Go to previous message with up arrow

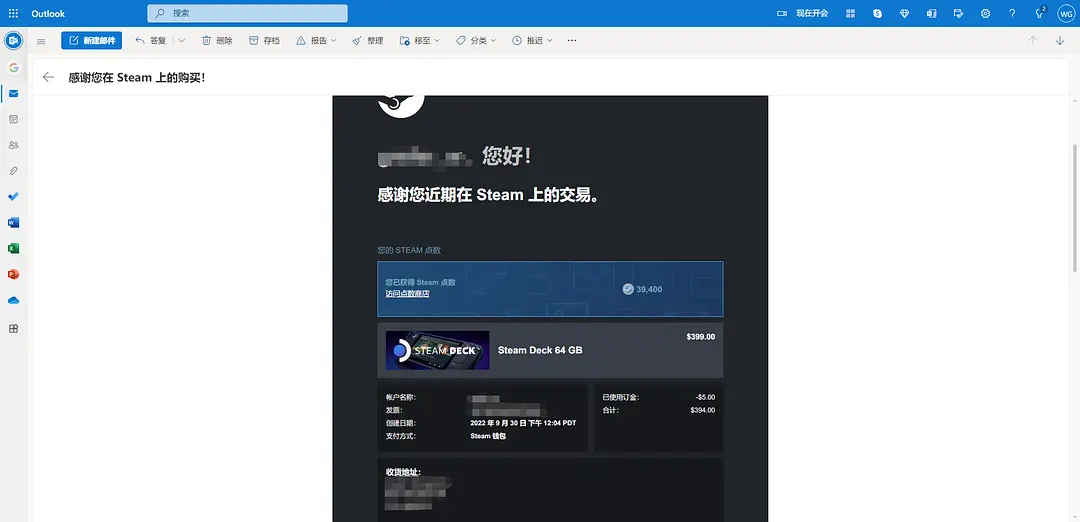point(1032,41)
